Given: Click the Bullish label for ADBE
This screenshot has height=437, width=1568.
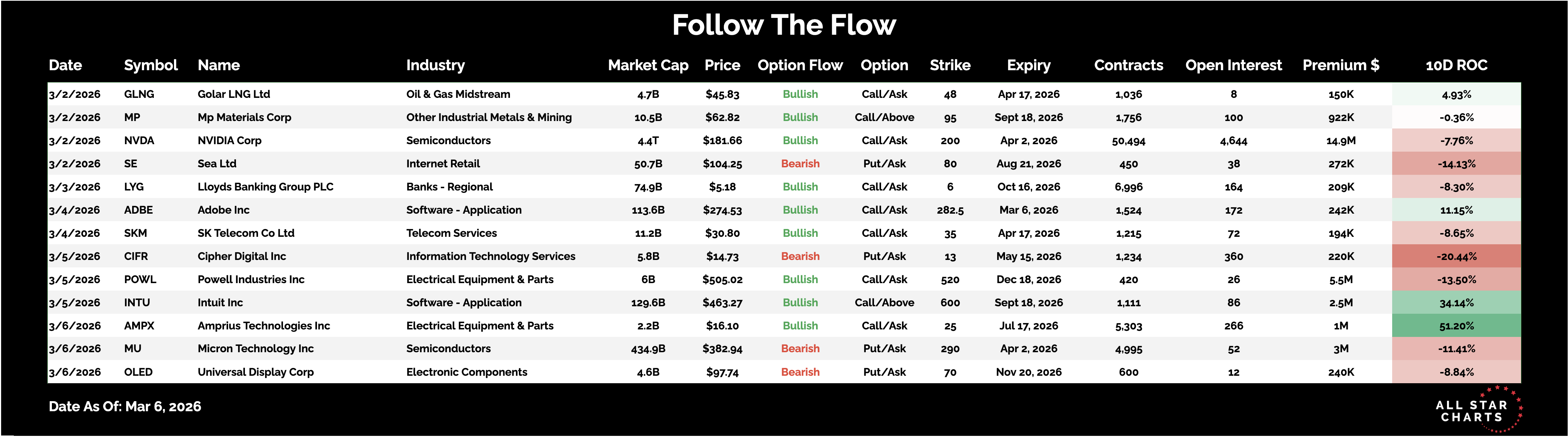Looking at the screenshot, I should [800, 210].
